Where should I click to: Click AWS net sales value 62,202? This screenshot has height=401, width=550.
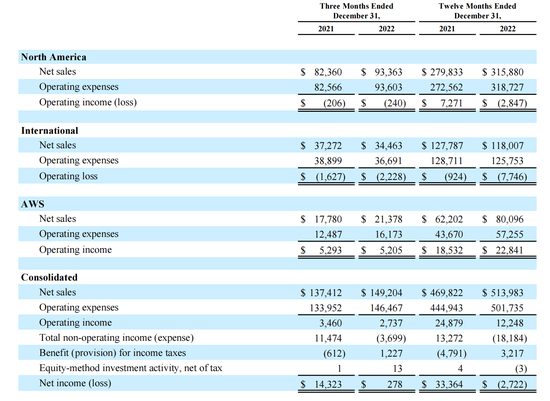coord(449,219)
